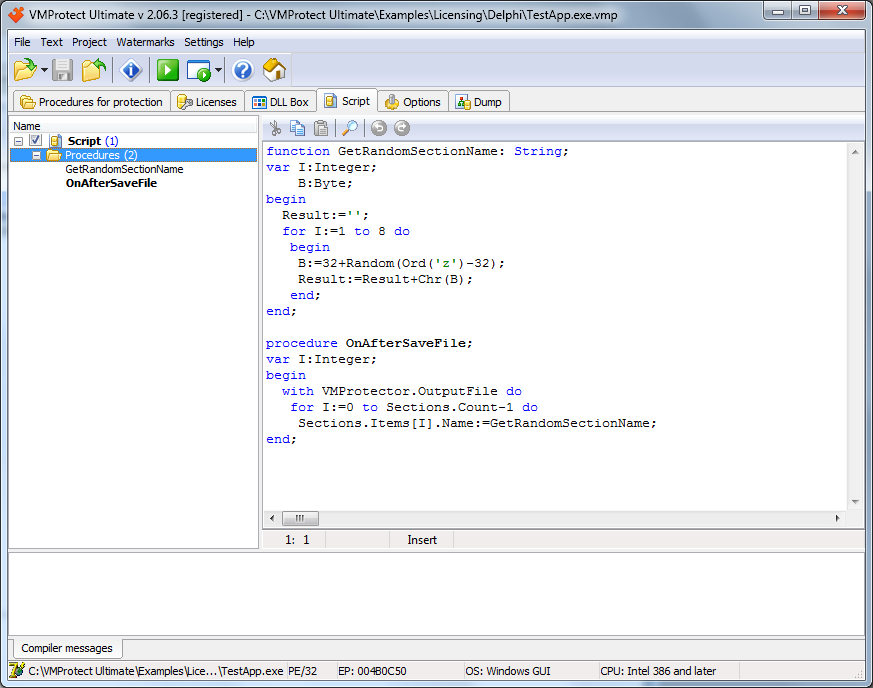The image size is (873, 688).
Task: Click the procedure OnAfterSaveFile code line
Action: (x=369, y=343)
